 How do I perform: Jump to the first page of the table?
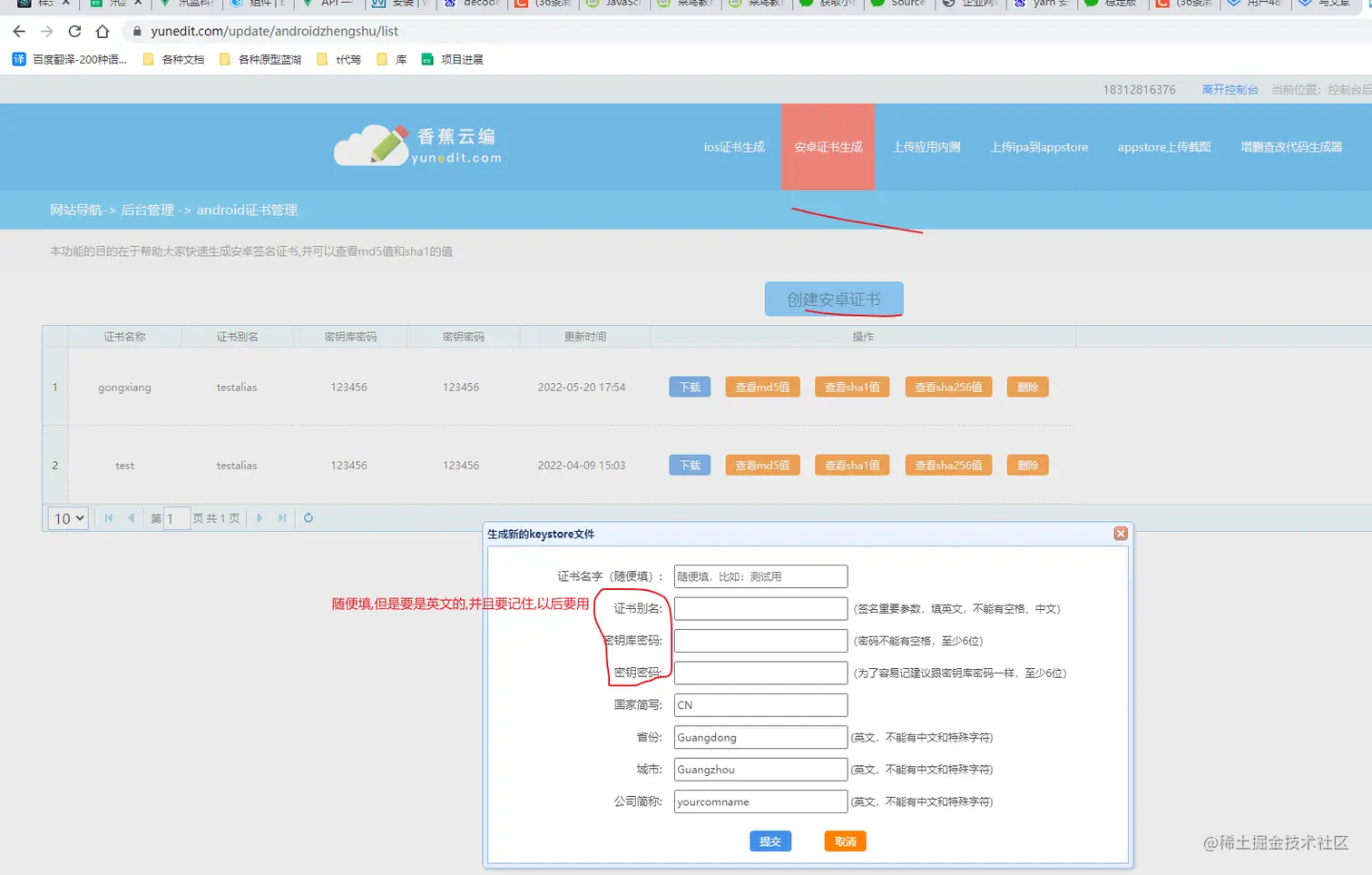pos(109,518)
